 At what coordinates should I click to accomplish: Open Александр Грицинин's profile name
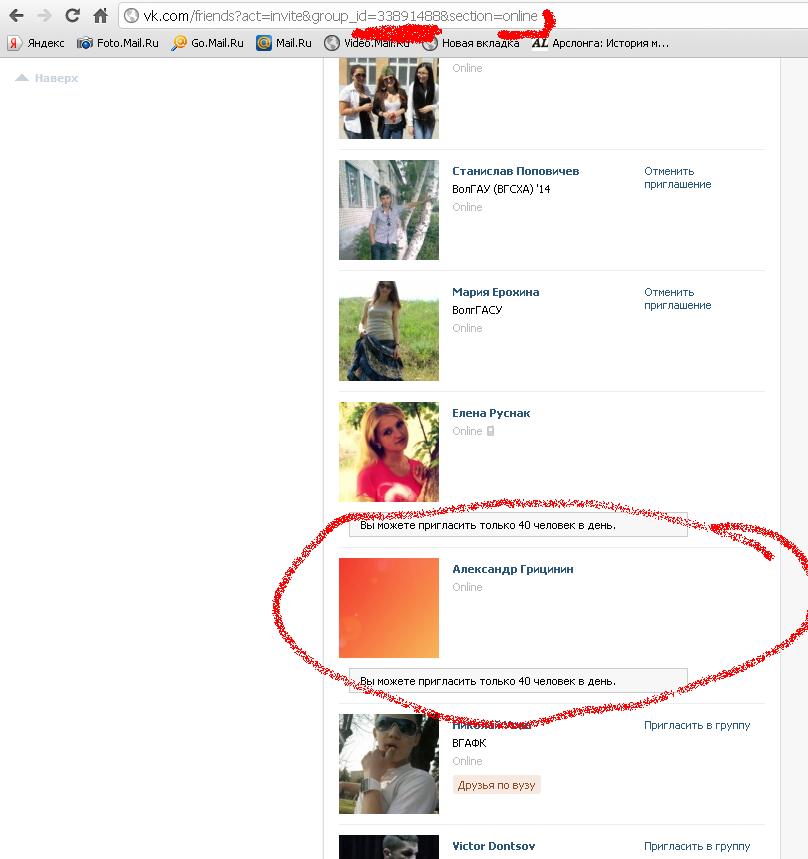pos(513,569)
